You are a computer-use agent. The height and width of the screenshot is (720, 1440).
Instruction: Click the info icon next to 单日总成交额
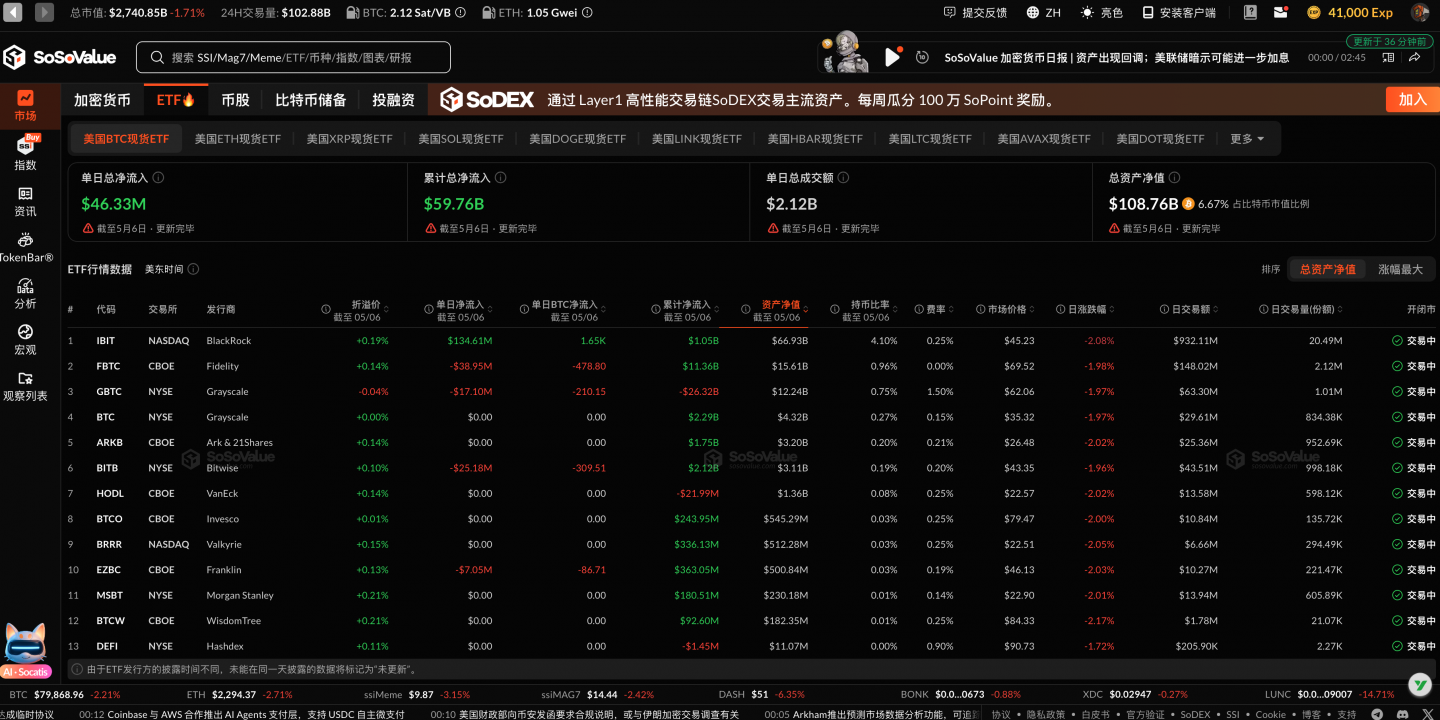[843, 178]
